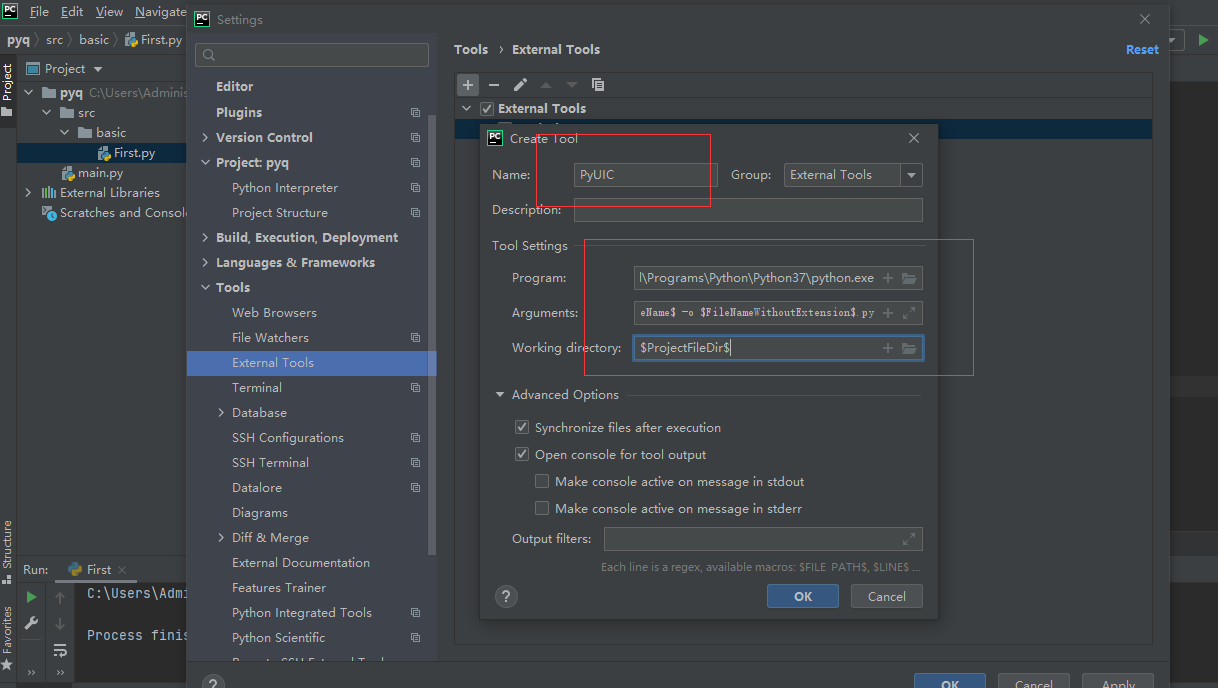Click the Reset link in Settings
Screen dimensions: 1218x688
[1142, 50]
